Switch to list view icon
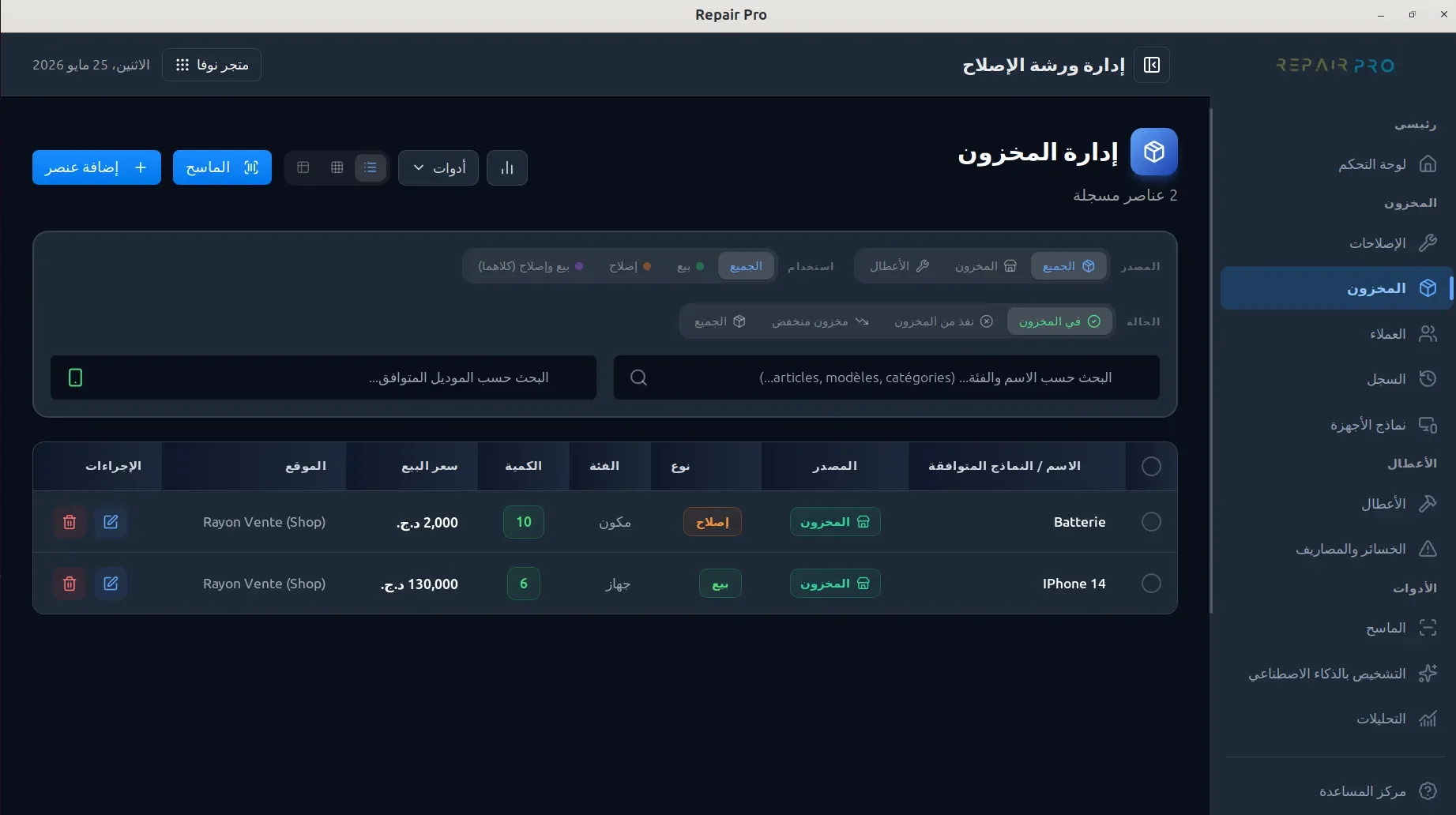The height and width of the screenshot is (815, 1456). tap(371, 167)
